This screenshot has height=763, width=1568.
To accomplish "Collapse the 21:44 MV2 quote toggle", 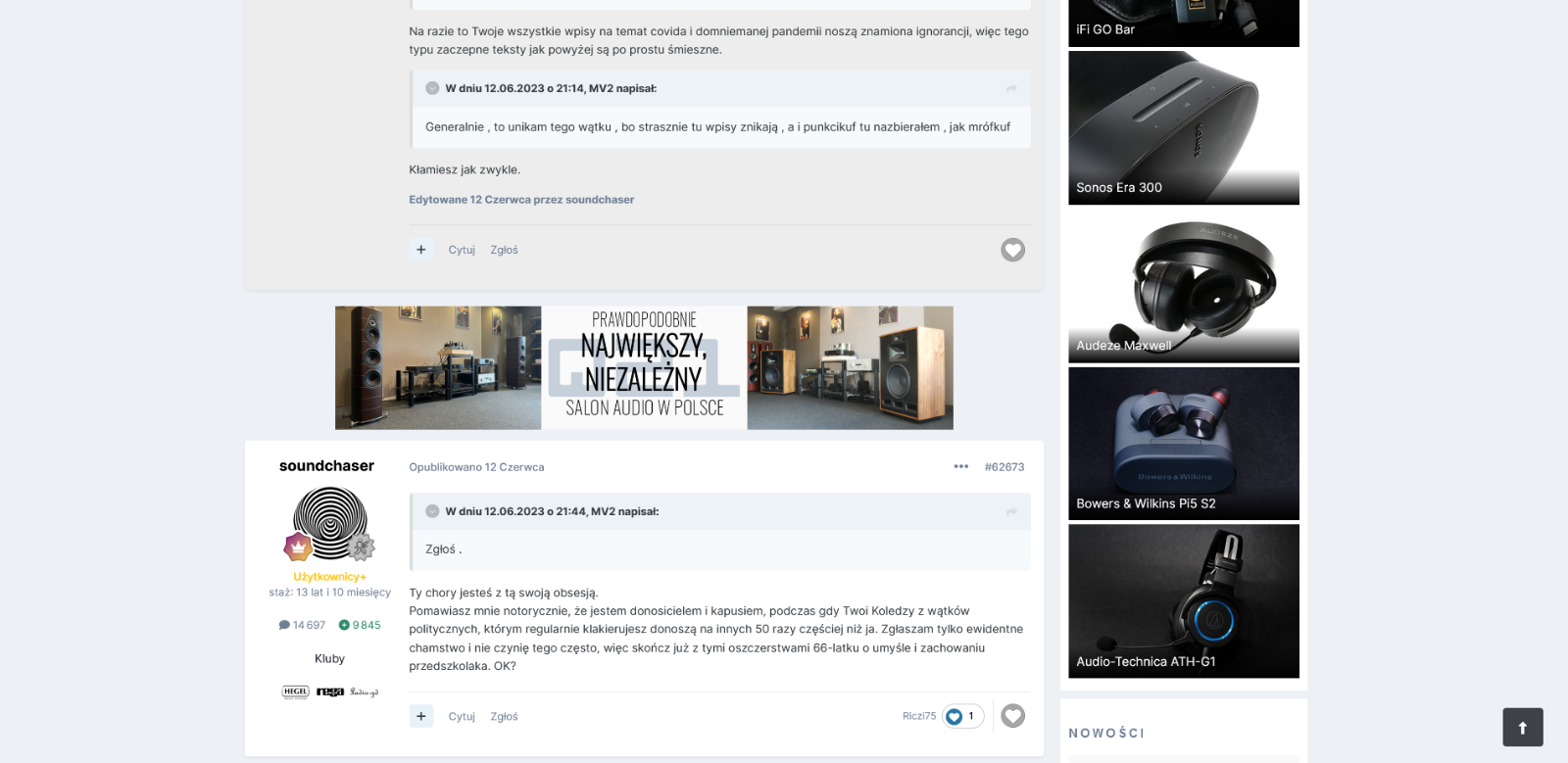I will click(x=432, y=511).
